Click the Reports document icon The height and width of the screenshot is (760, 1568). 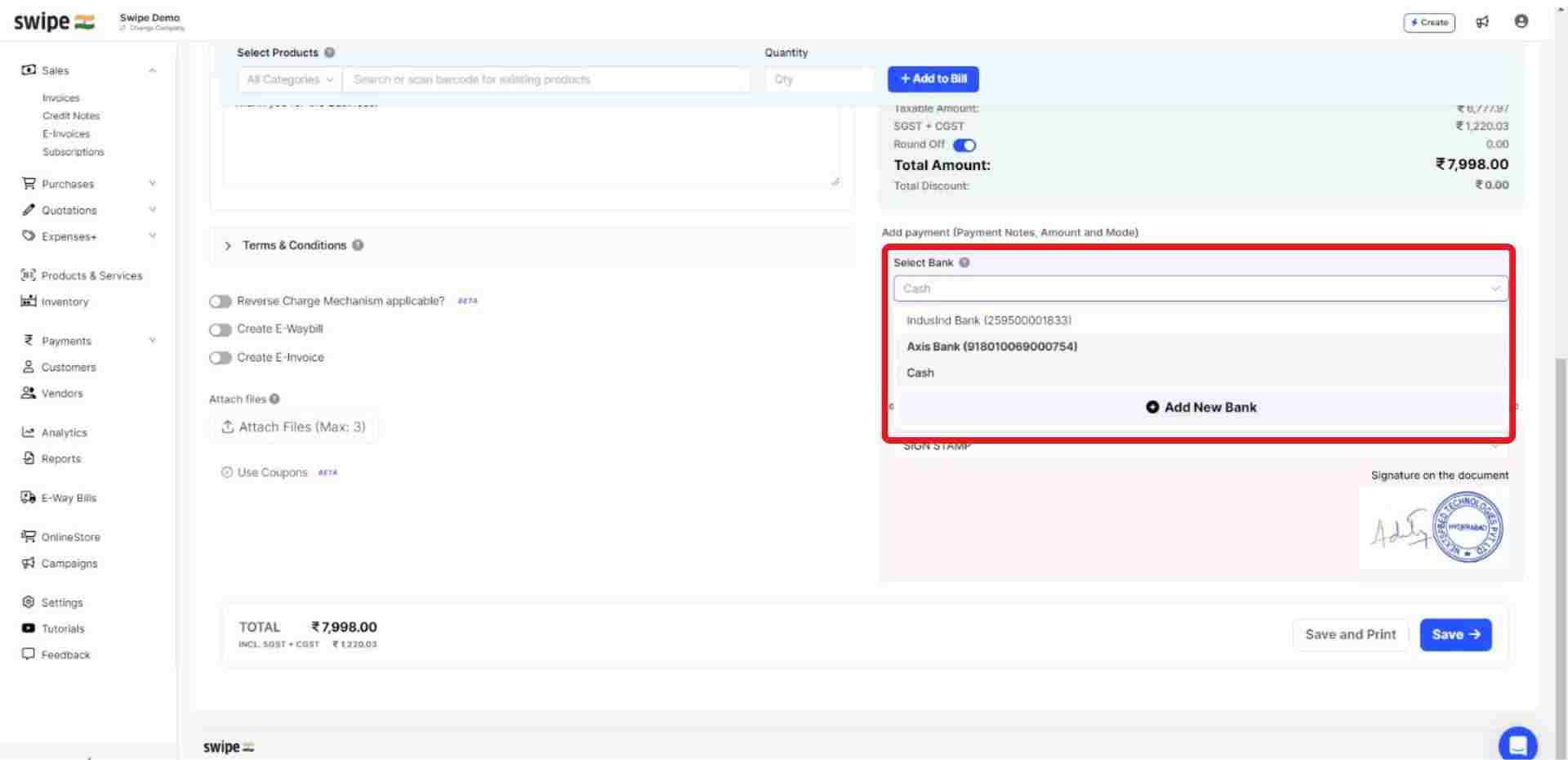(29, 458)
